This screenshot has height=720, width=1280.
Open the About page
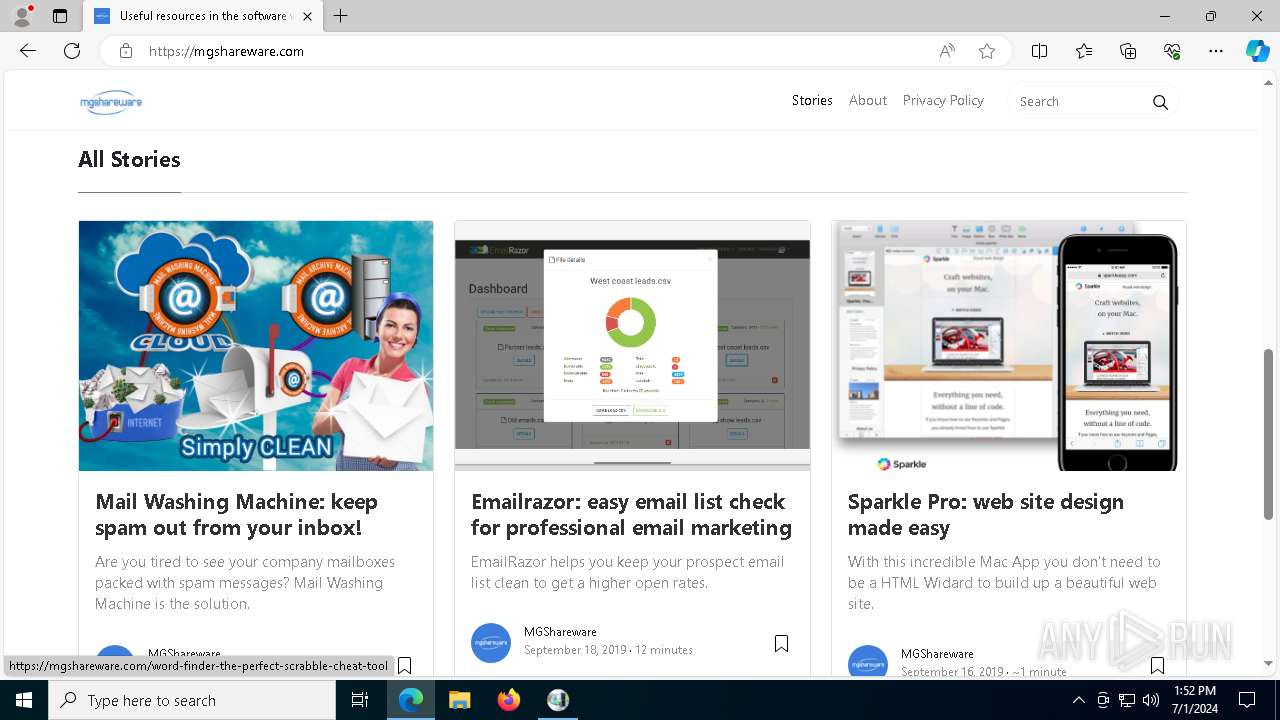tap(868, 101)
